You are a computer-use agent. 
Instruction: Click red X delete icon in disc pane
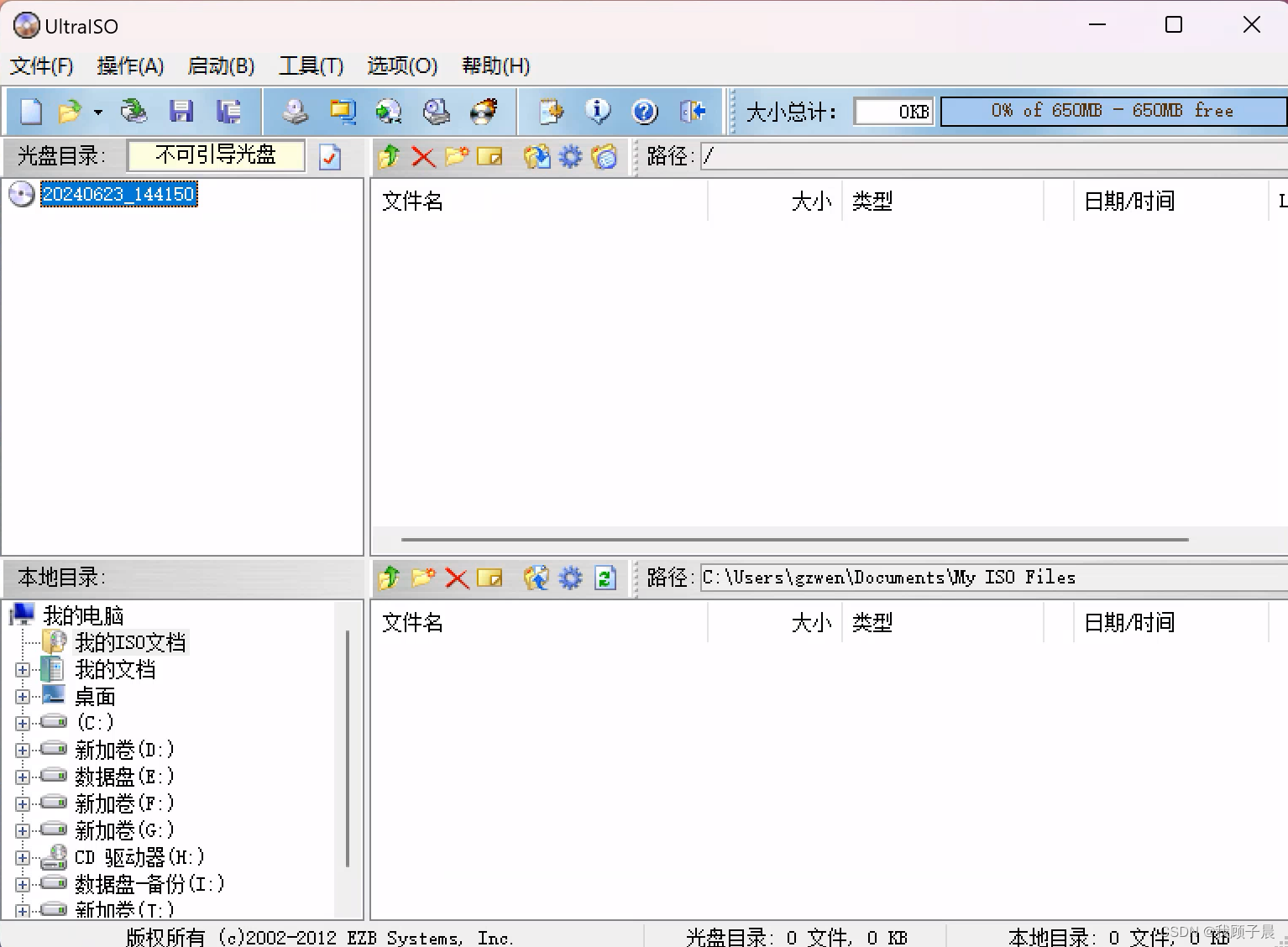[423, 156]
